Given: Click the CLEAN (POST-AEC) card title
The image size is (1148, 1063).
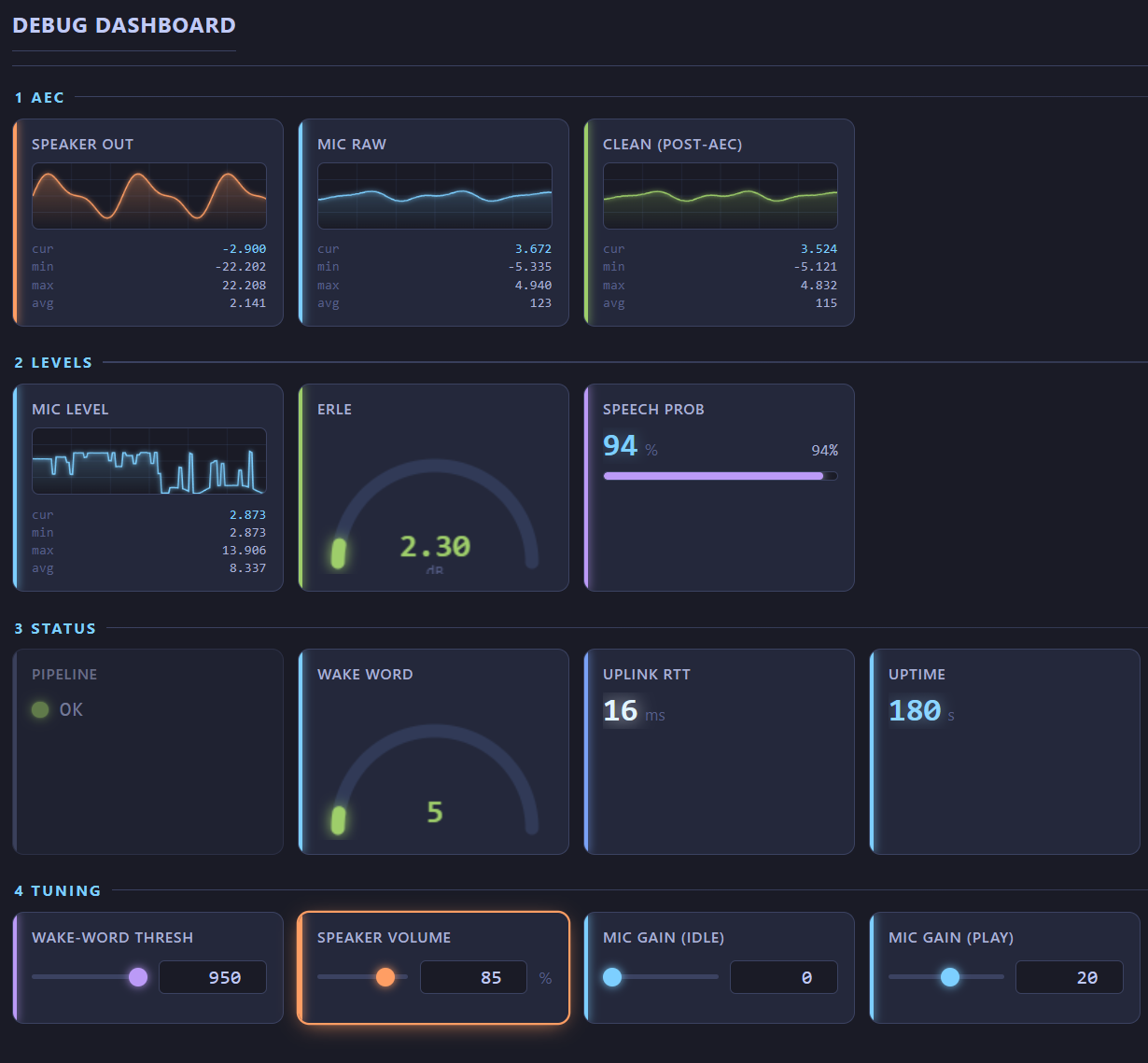Looking at the screenshot, I should 673,144.
